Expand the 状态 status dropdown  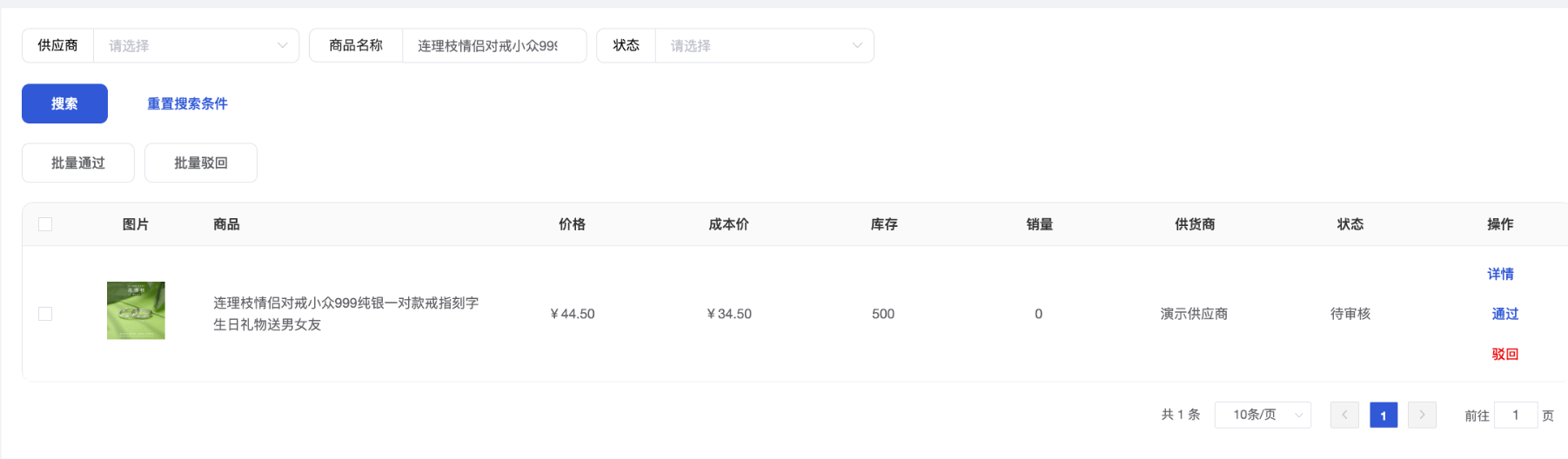764,45
